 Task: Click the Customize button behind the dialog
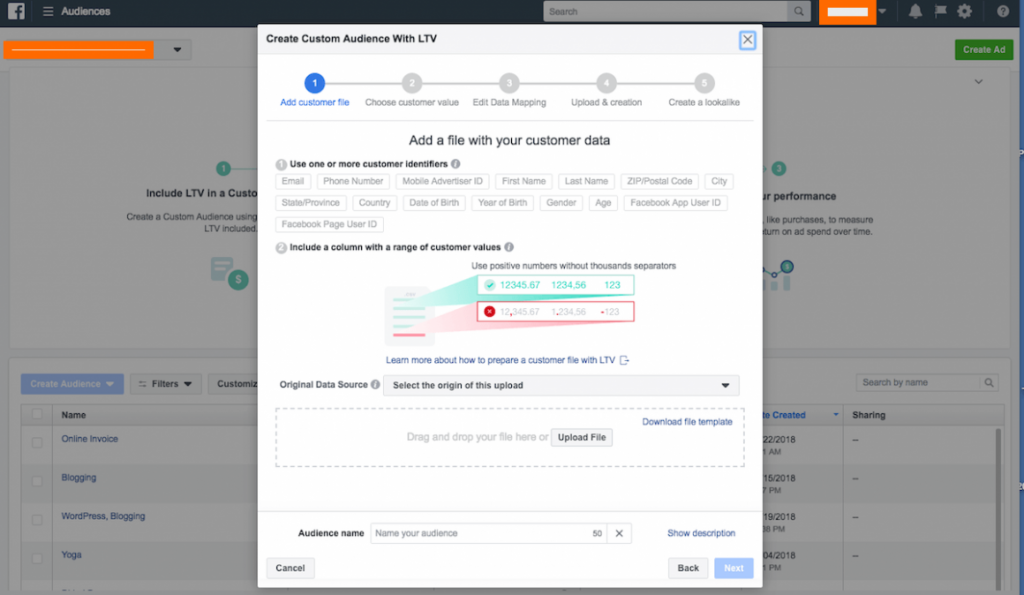234,383
